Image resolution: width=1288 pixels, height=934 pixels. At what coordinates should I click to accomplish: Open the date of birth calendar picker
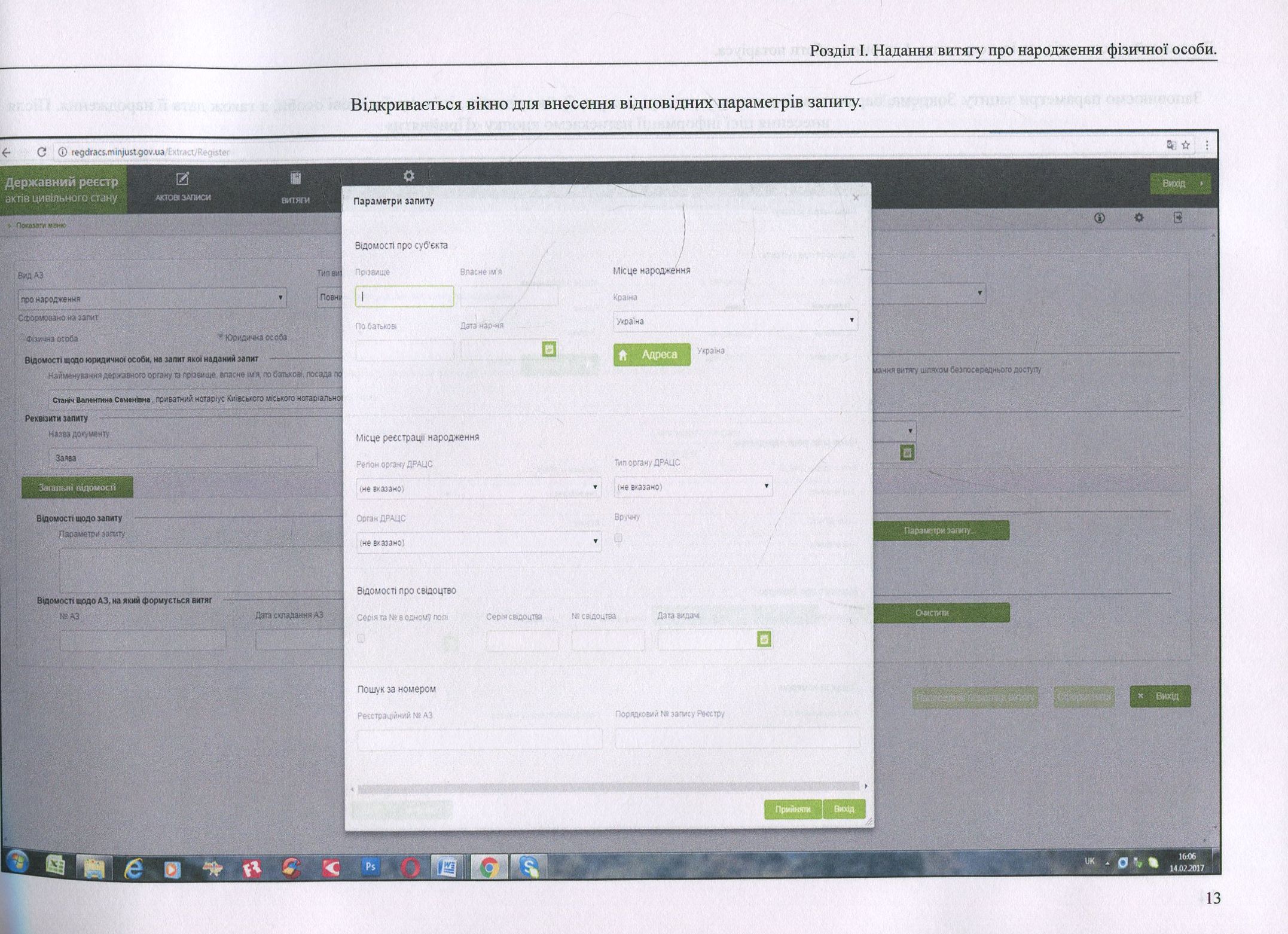[549, 349]
